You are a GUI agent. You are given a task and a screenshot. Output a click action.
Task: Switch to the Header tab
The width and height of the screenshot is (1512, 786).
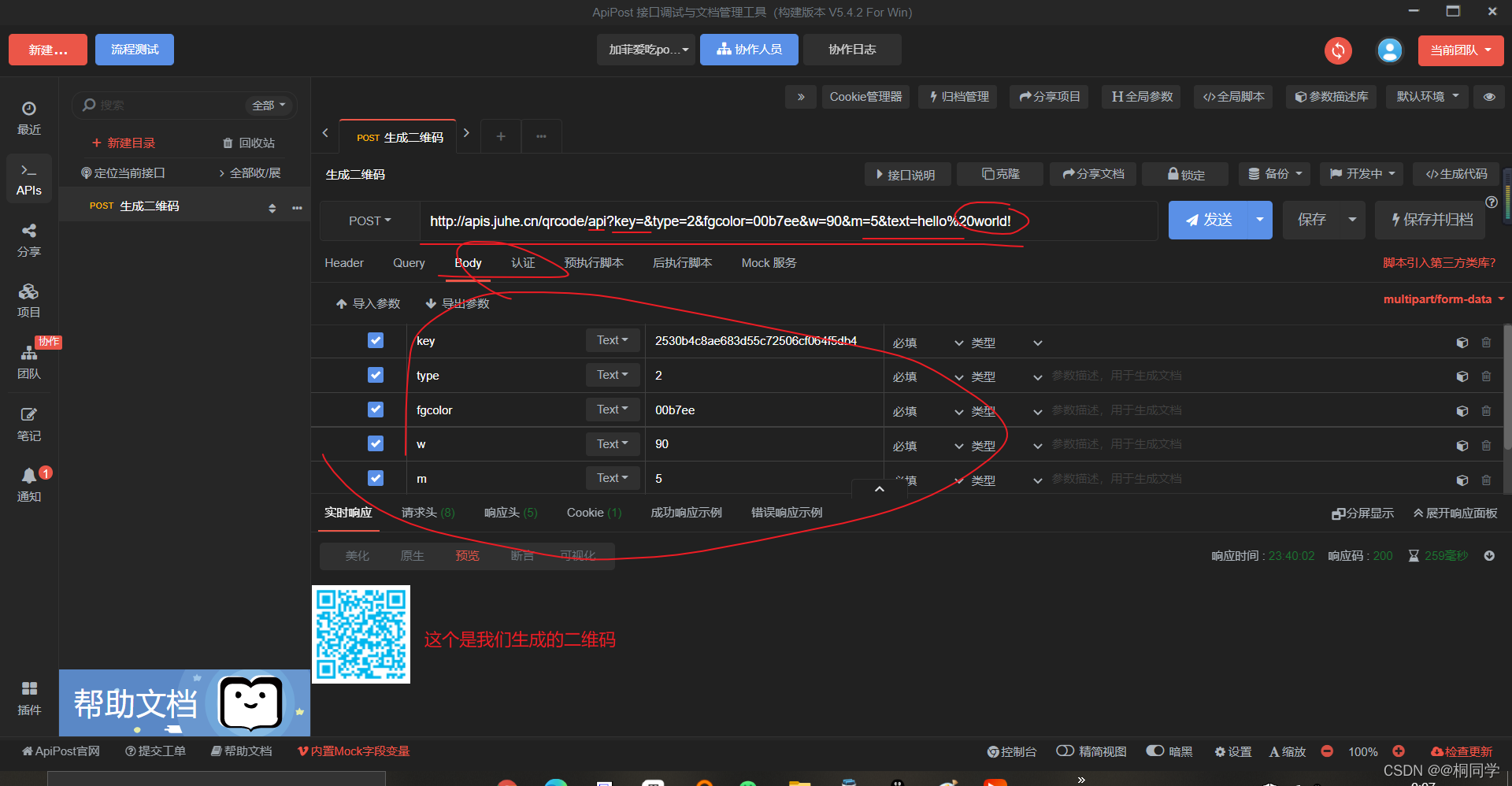[x=344, y=263]
